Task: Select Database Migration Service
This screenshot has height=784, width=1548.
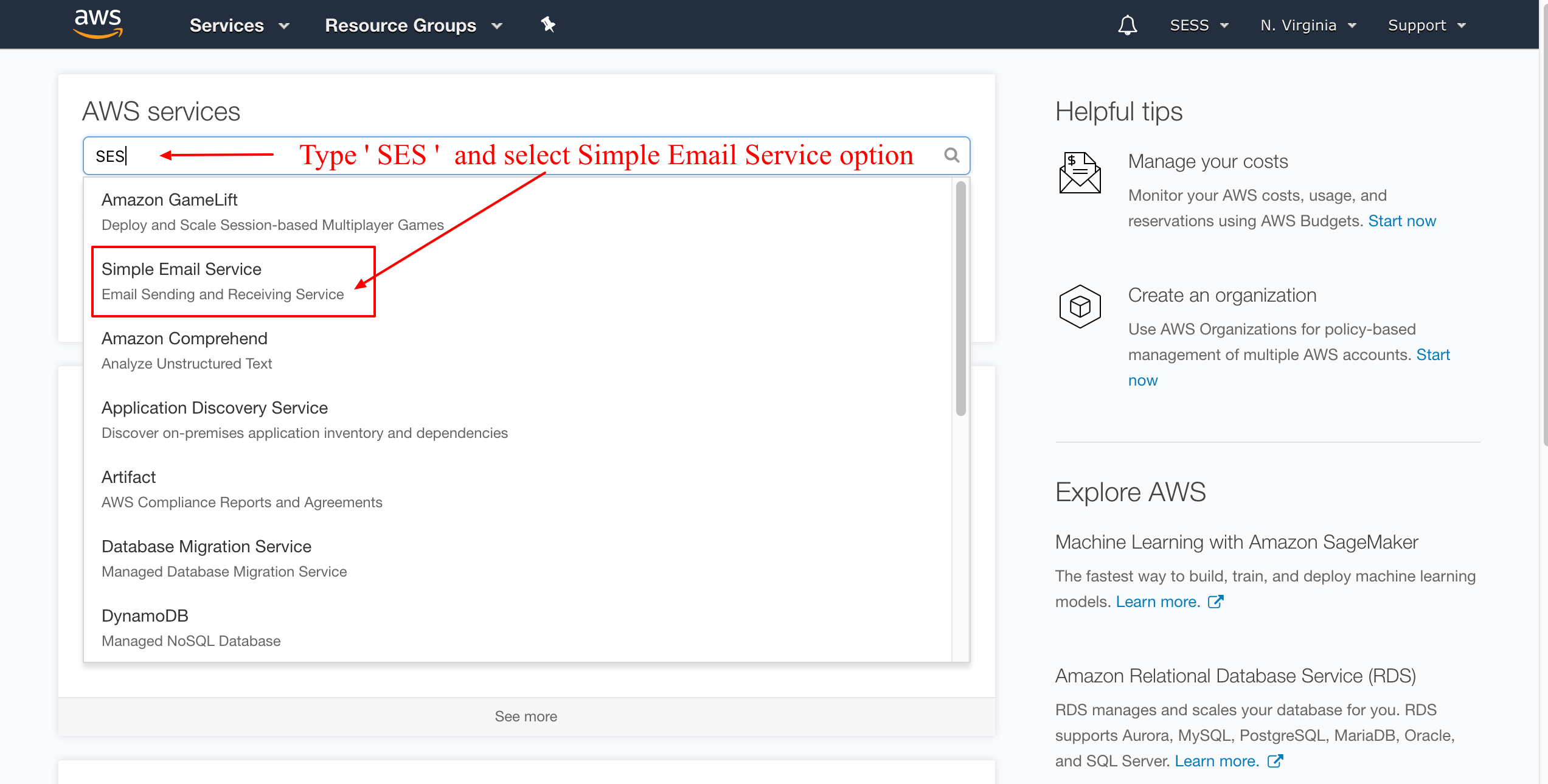Action: [x=517, y=558]
